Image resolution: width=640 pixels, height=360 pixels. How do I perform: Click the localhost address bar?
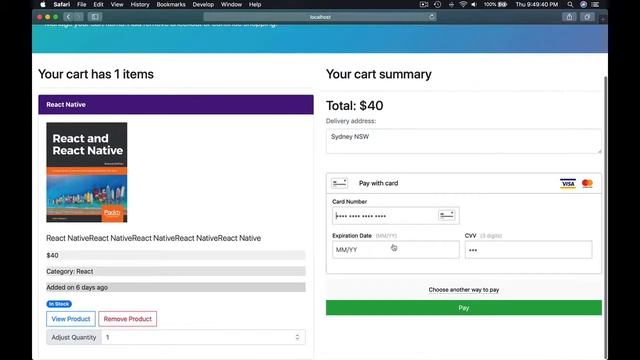point(320,17)
